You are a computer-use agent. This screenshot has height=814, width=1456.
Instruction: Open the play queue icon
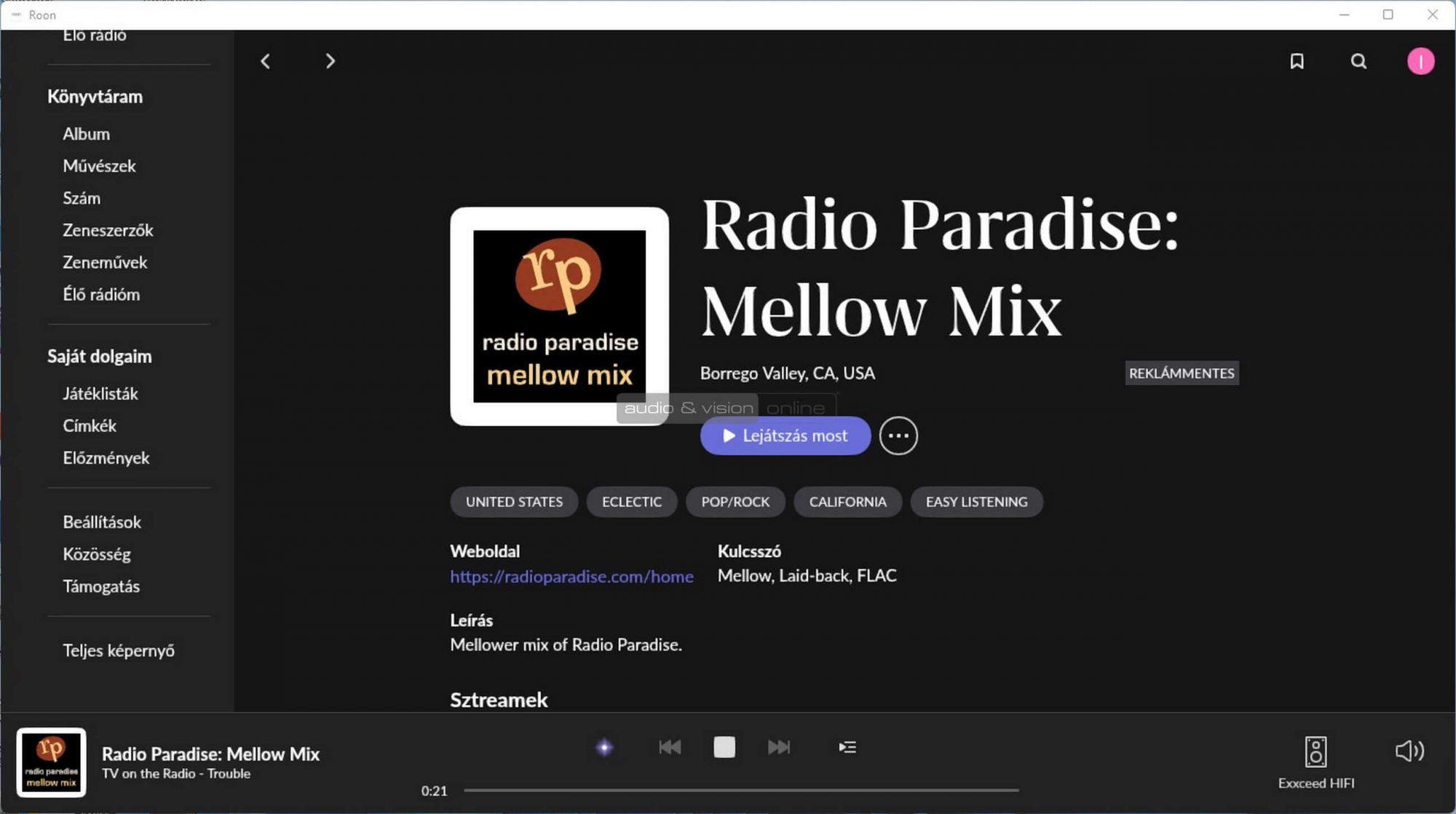[847, 747]
